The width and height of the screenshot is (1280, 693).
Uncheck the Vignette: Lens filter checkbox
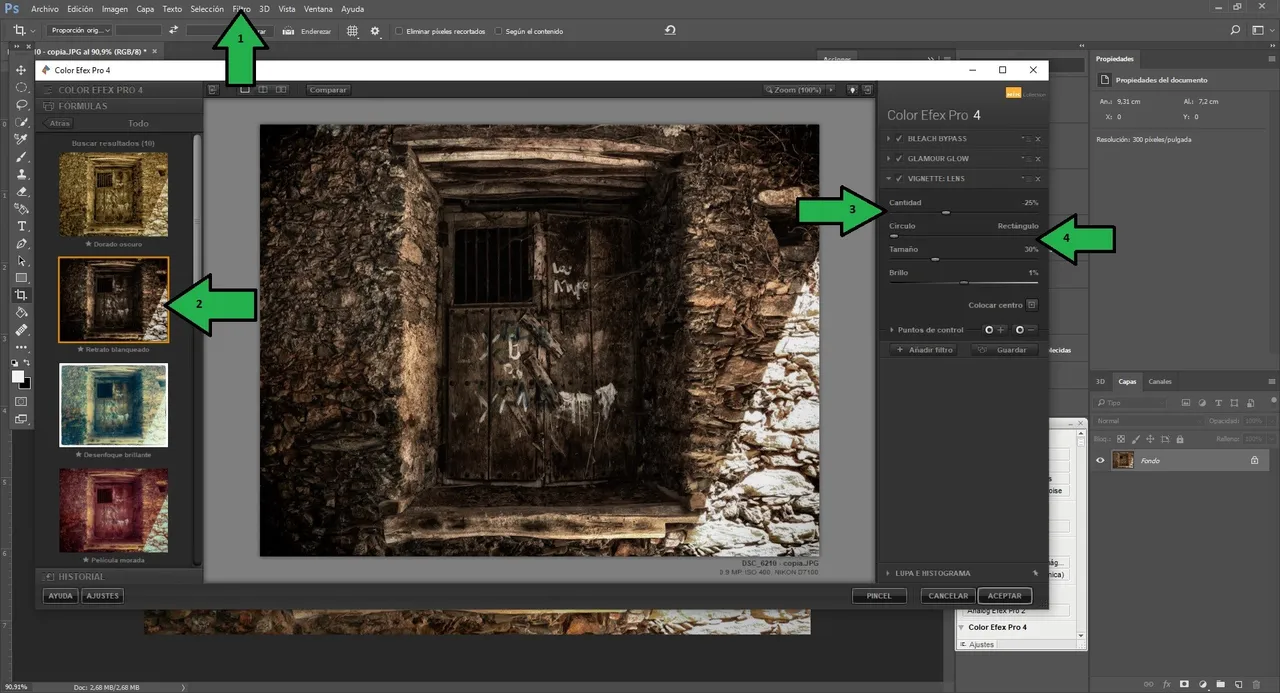(x=899, y=179)
